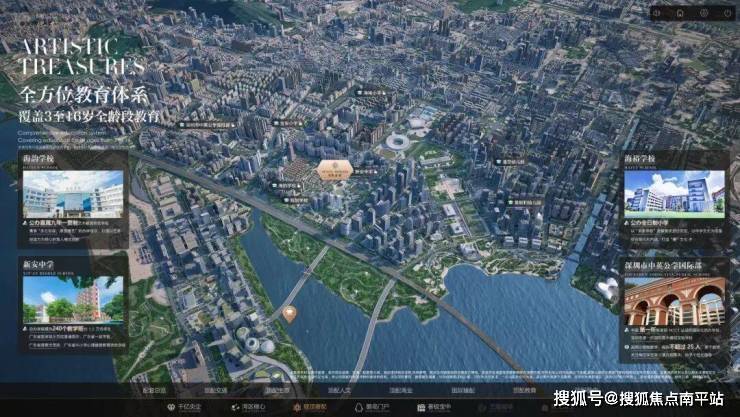Image resolution: width=740 pixels, height=417 pixels.
Task: Click the orange location pin near the river
Action: [x=289, y=314]
